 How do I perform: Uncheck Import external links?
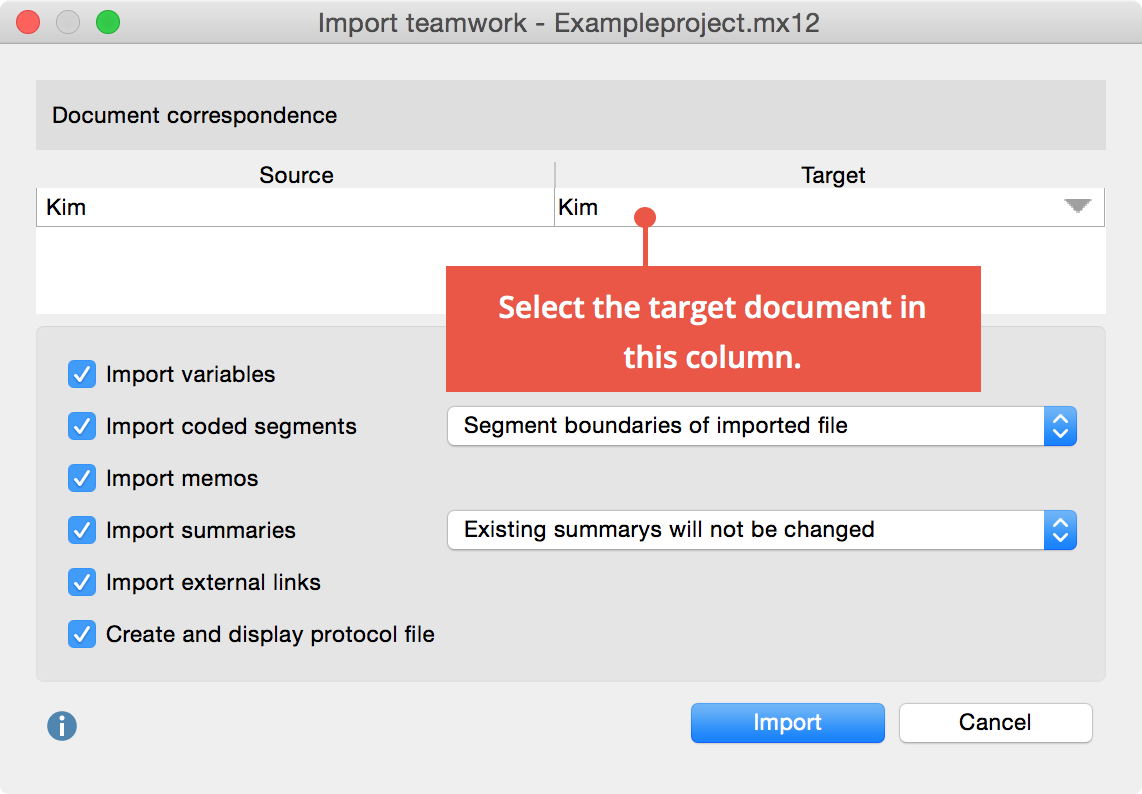82,583
